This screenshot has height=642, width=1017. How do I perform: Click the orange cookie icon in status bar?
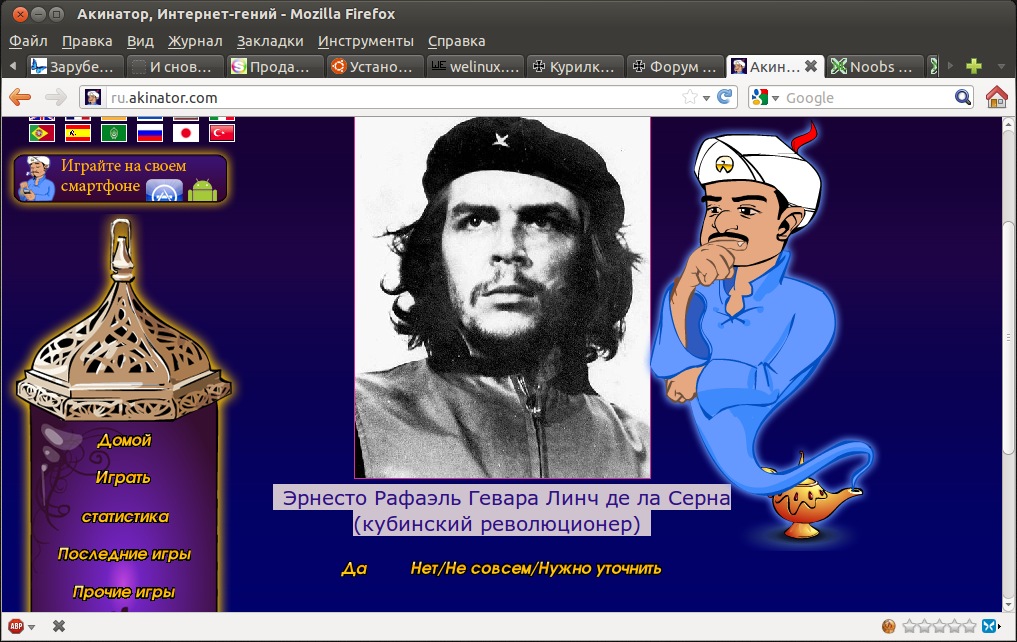(889, 626)
